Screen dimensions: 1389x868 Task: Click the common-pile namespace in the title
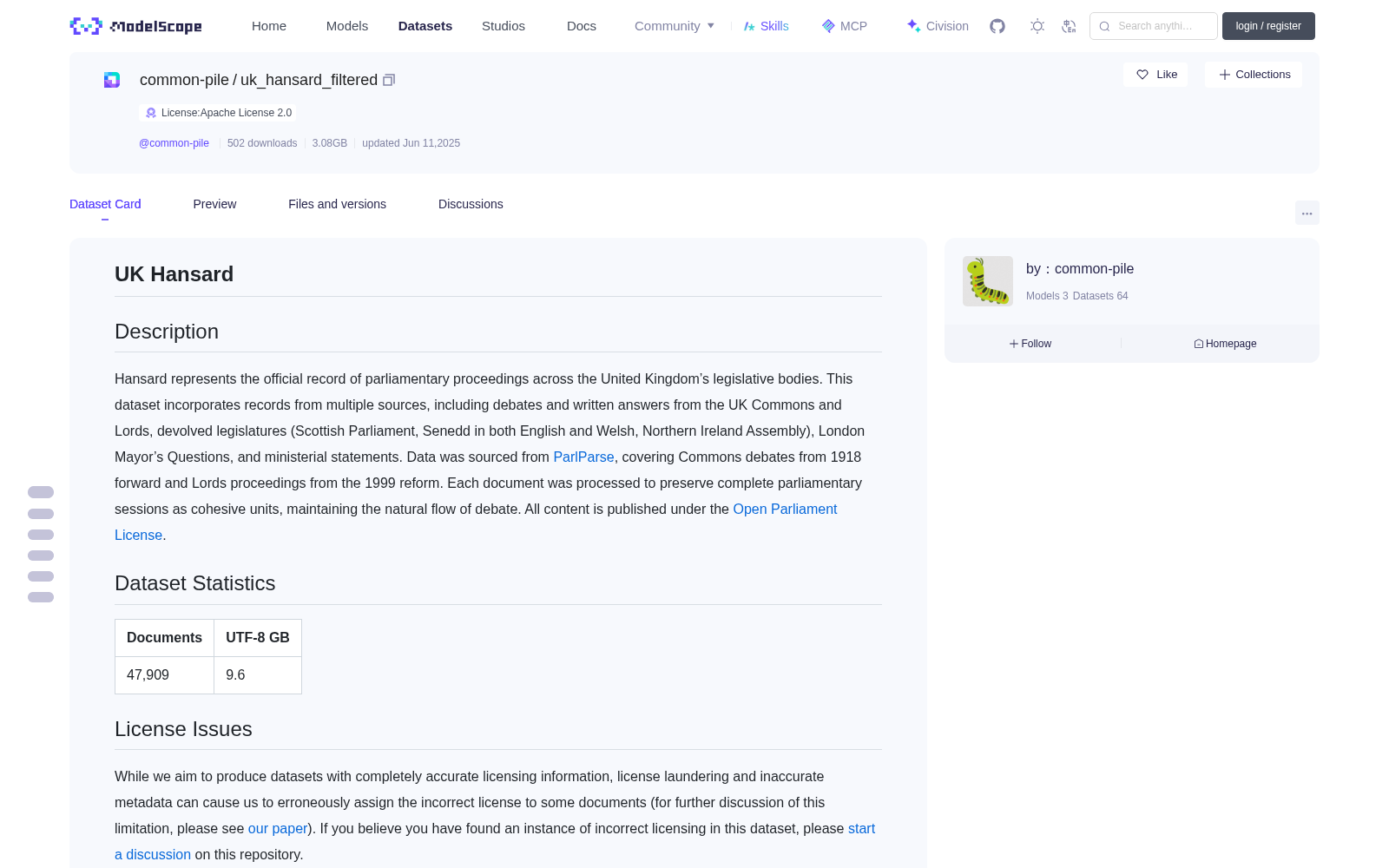184,80
